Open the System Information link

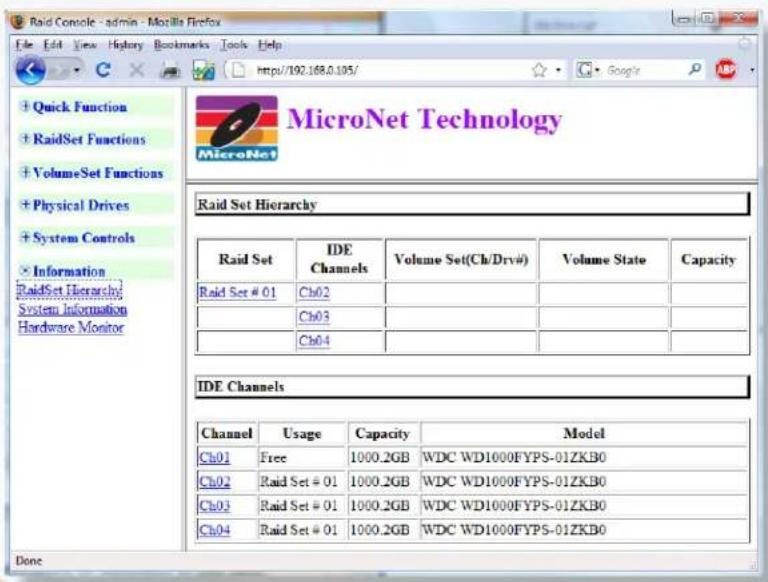[x=72, y=309]
